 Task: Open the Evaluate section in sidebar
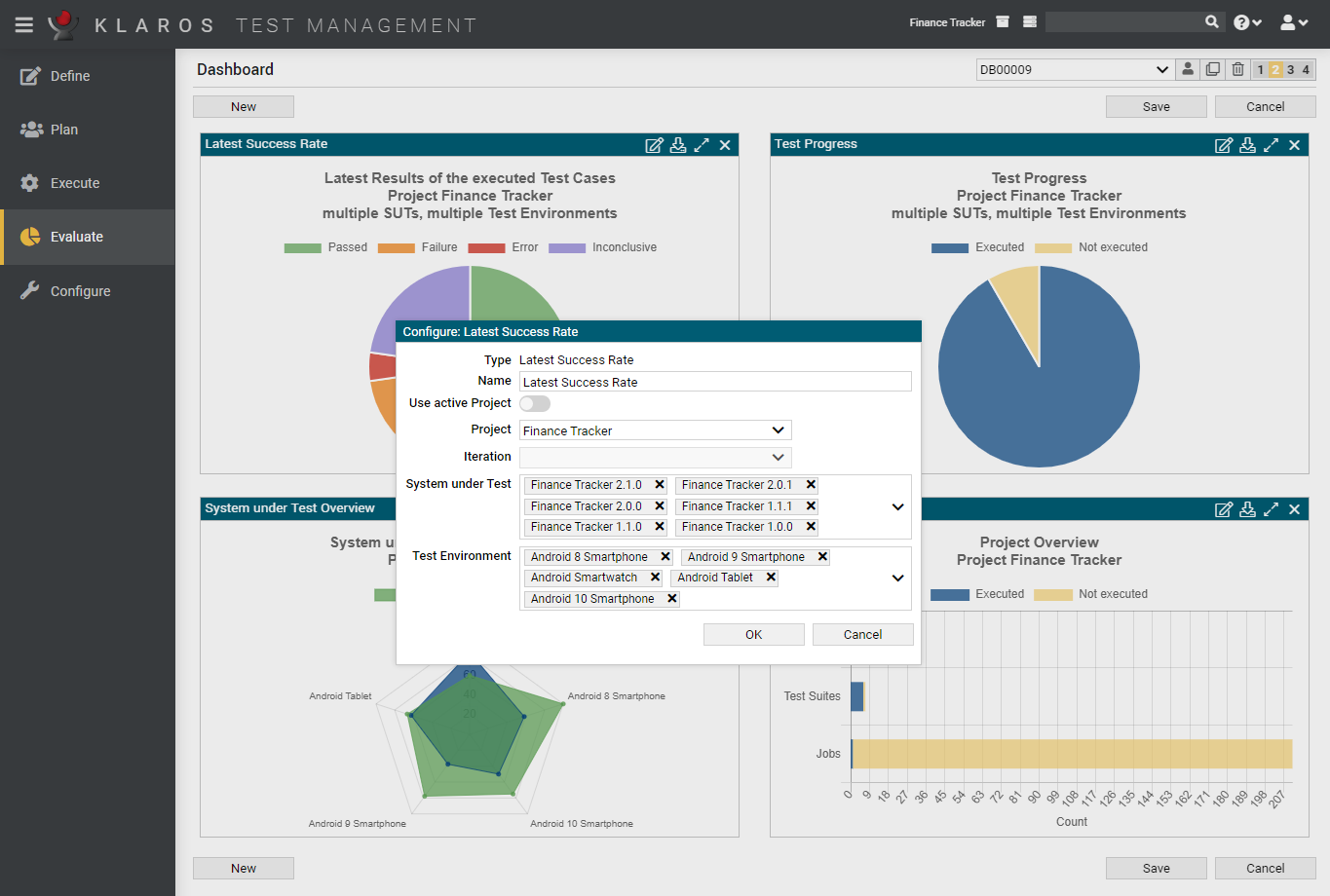point(76,237)
